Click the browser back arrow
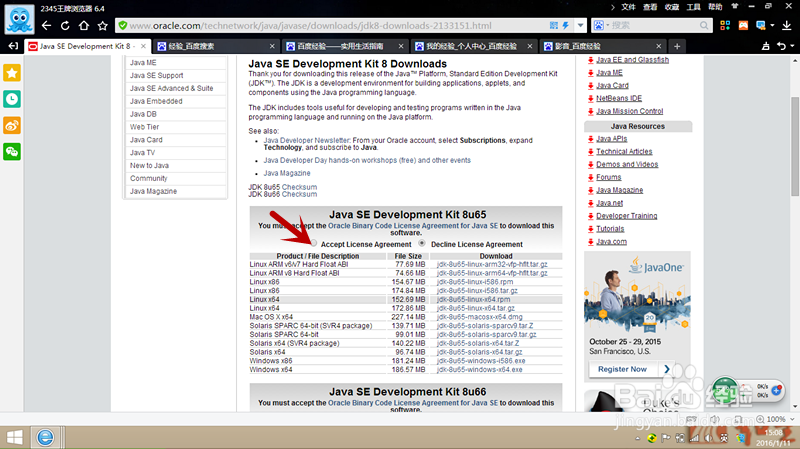 tap(46, 26)
